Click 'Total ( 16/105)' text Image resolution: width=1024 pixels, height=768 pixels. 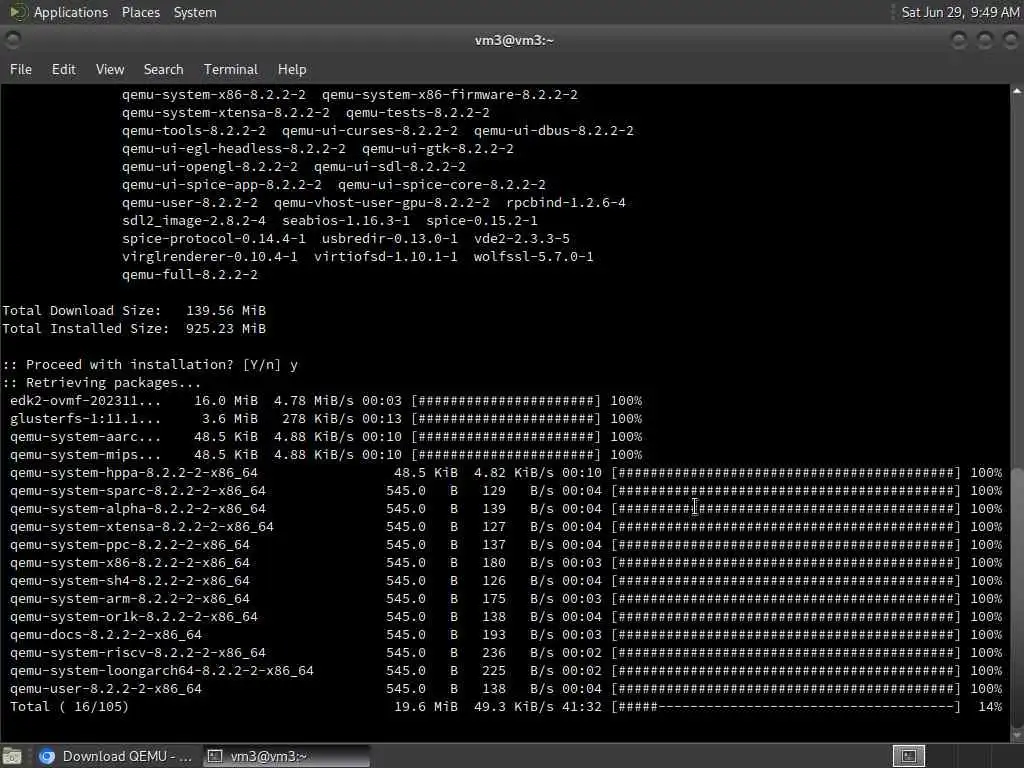tap(69, 707)
